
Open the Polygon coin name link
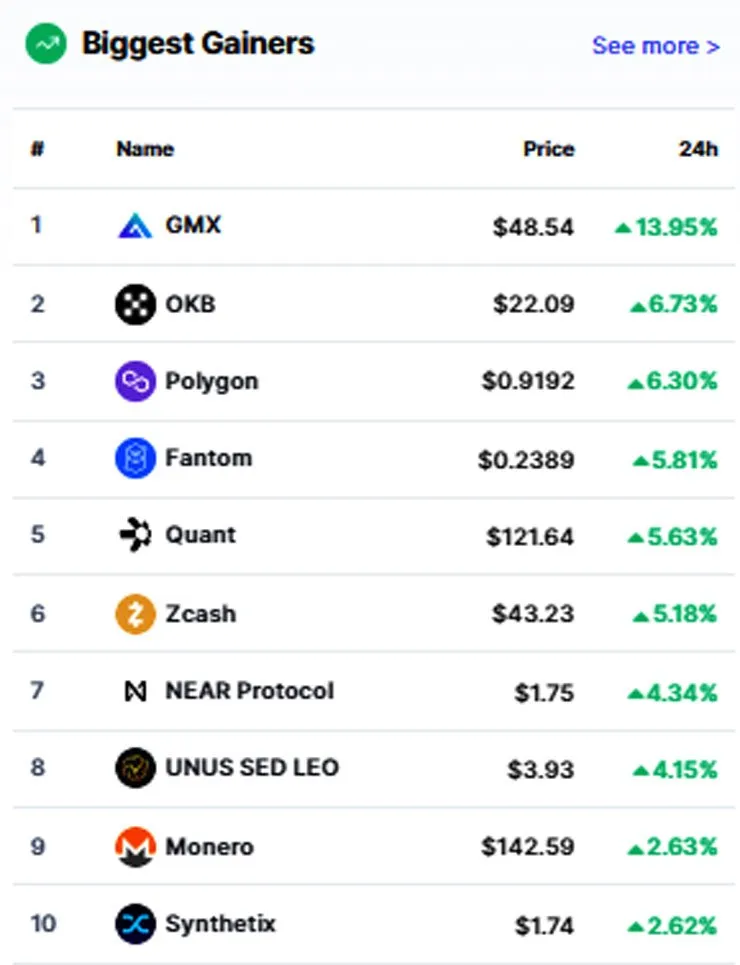point(212,382)
